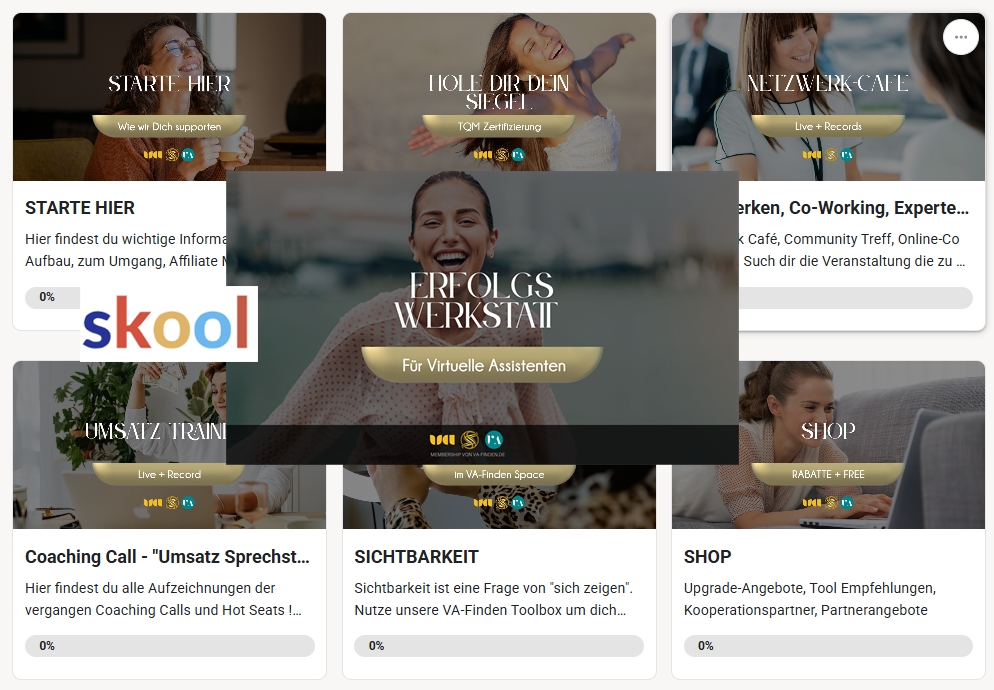Open the 'Hole dir dein Siegel' course image
Image resolution: width=994 pixels, height=690 pixels.
[x=499, y=92]
